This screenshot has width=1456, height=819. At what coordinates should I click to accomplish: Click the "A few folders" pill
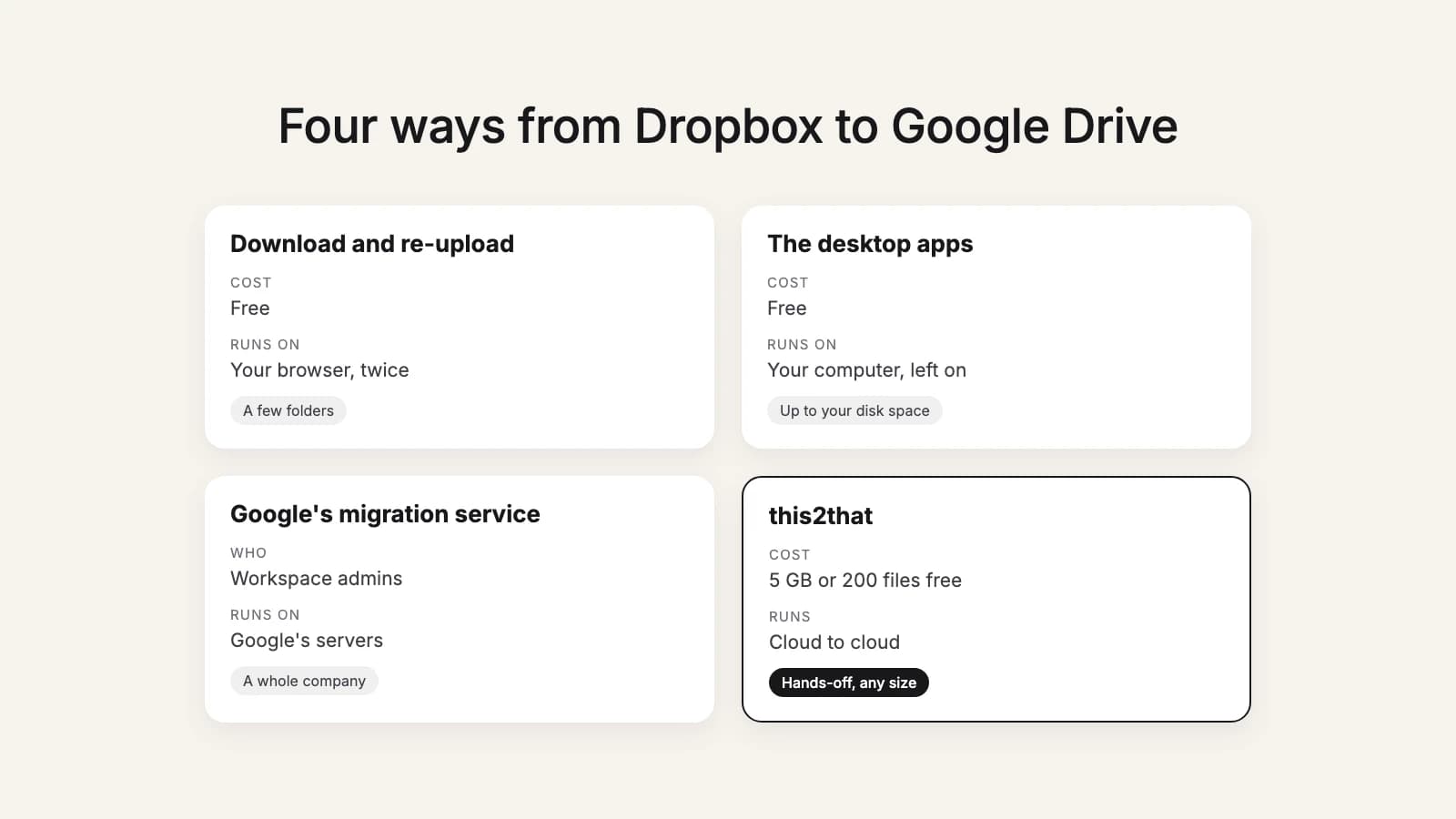click(x=288, y=410)
